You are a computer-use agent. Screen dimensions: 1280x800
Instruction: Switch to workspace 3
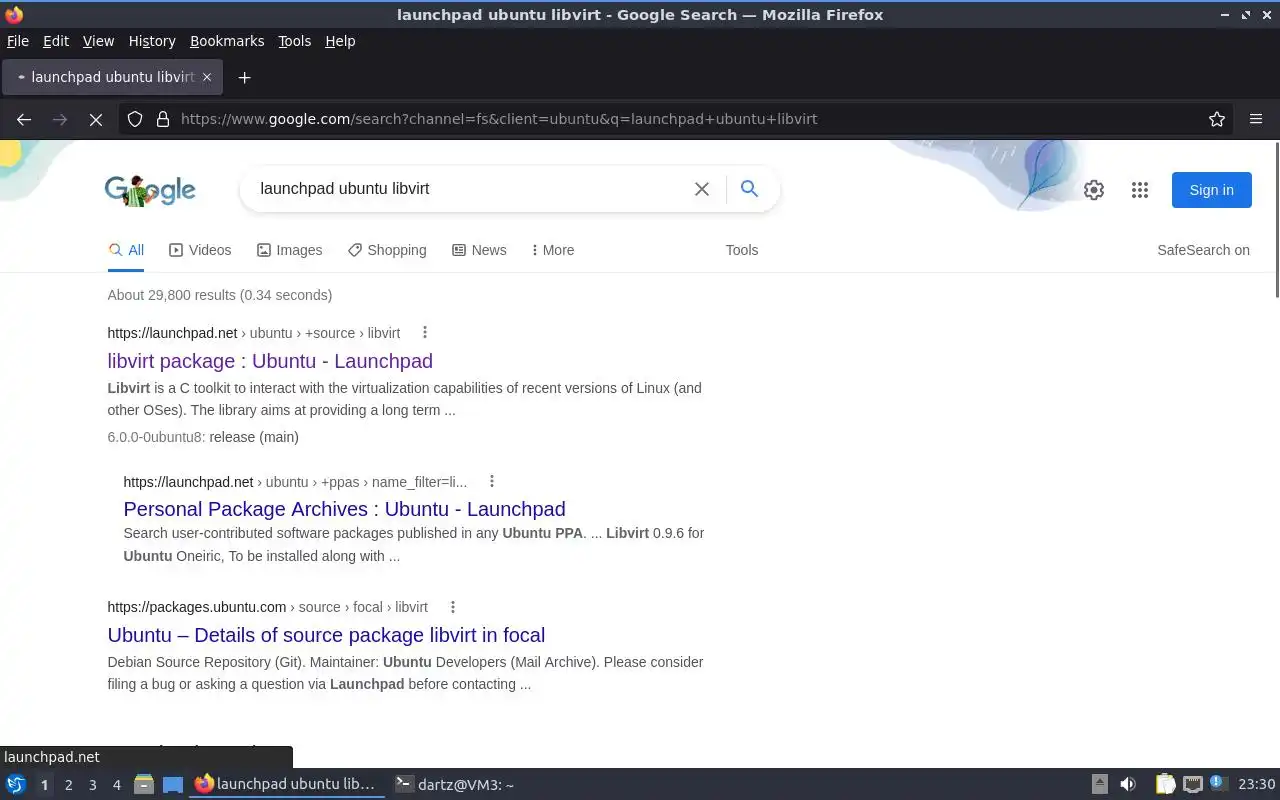pyautogui.click(x=92, y=785)
